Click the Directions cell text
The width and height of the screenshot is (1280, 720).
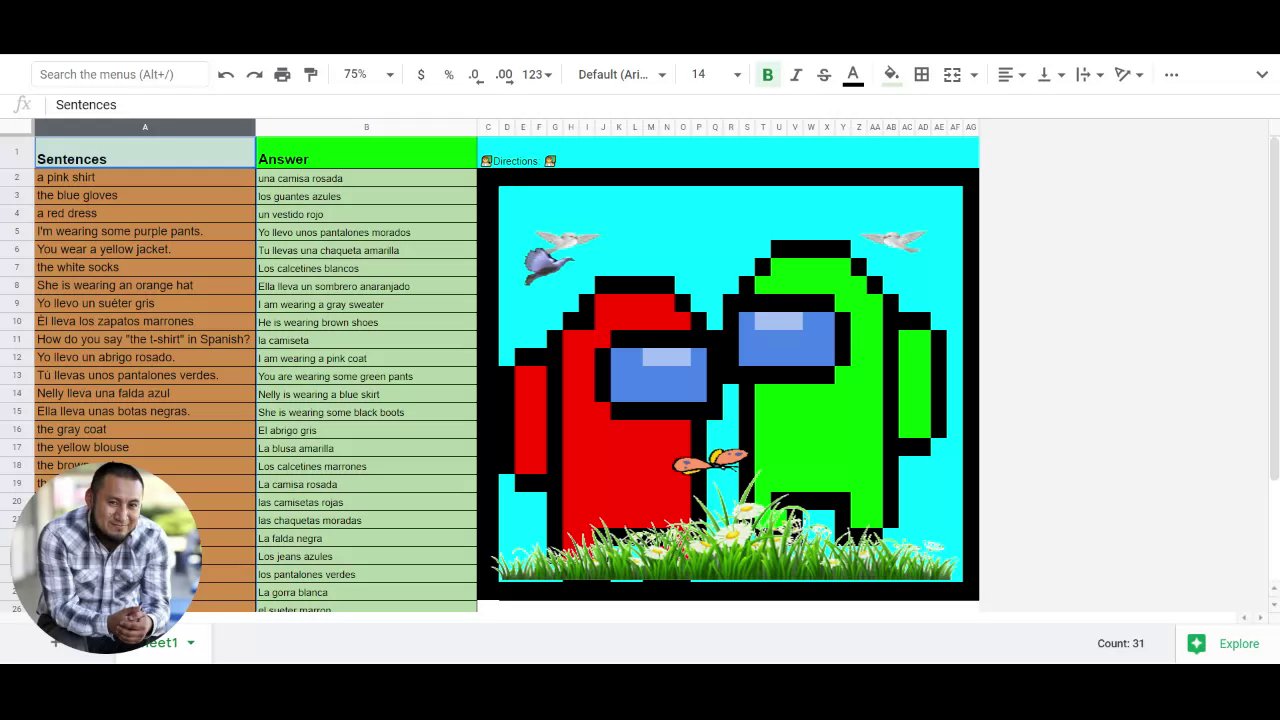coord(515,161)
